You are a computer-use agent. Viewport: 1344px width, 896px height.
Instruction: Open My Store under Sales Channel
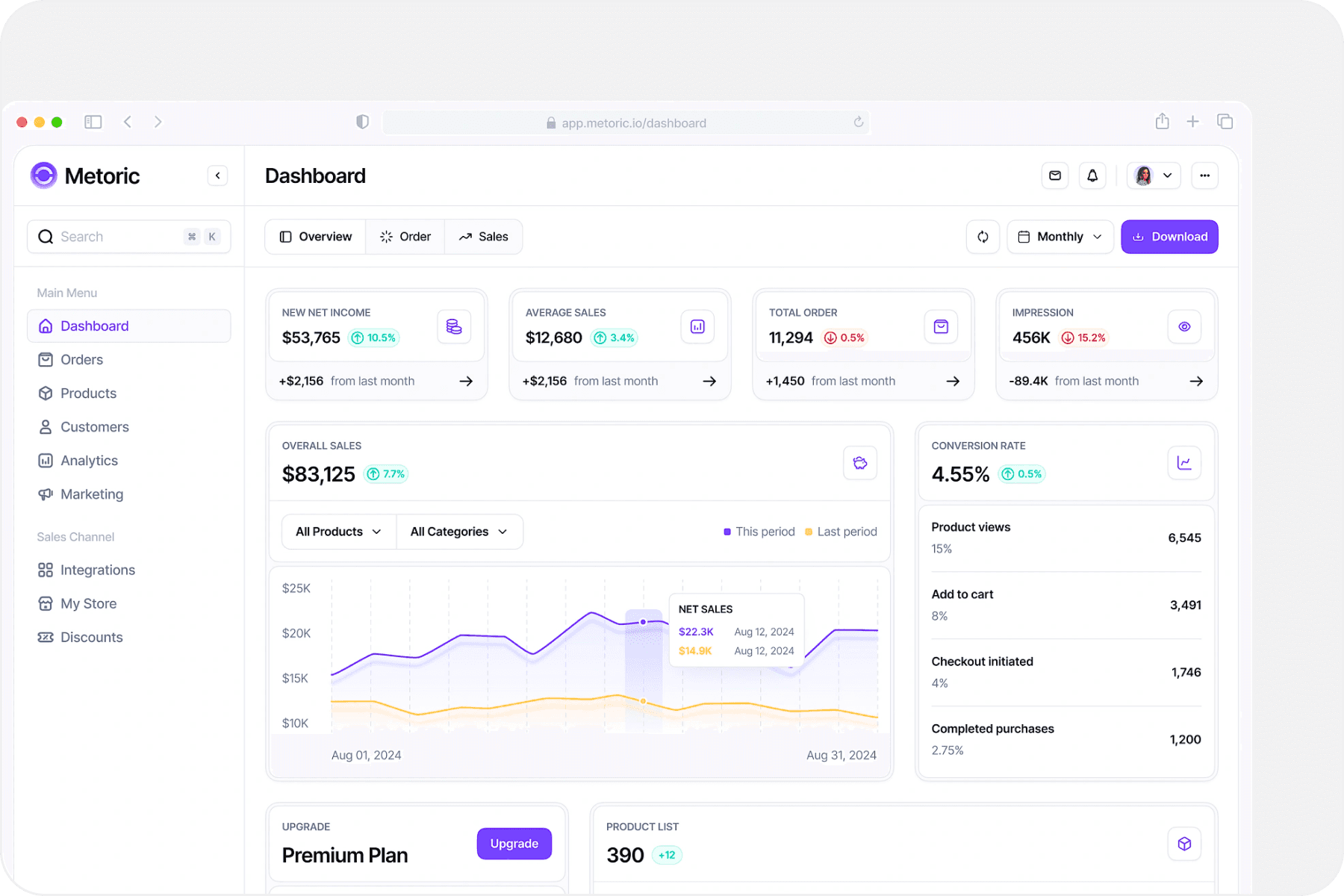129,604
